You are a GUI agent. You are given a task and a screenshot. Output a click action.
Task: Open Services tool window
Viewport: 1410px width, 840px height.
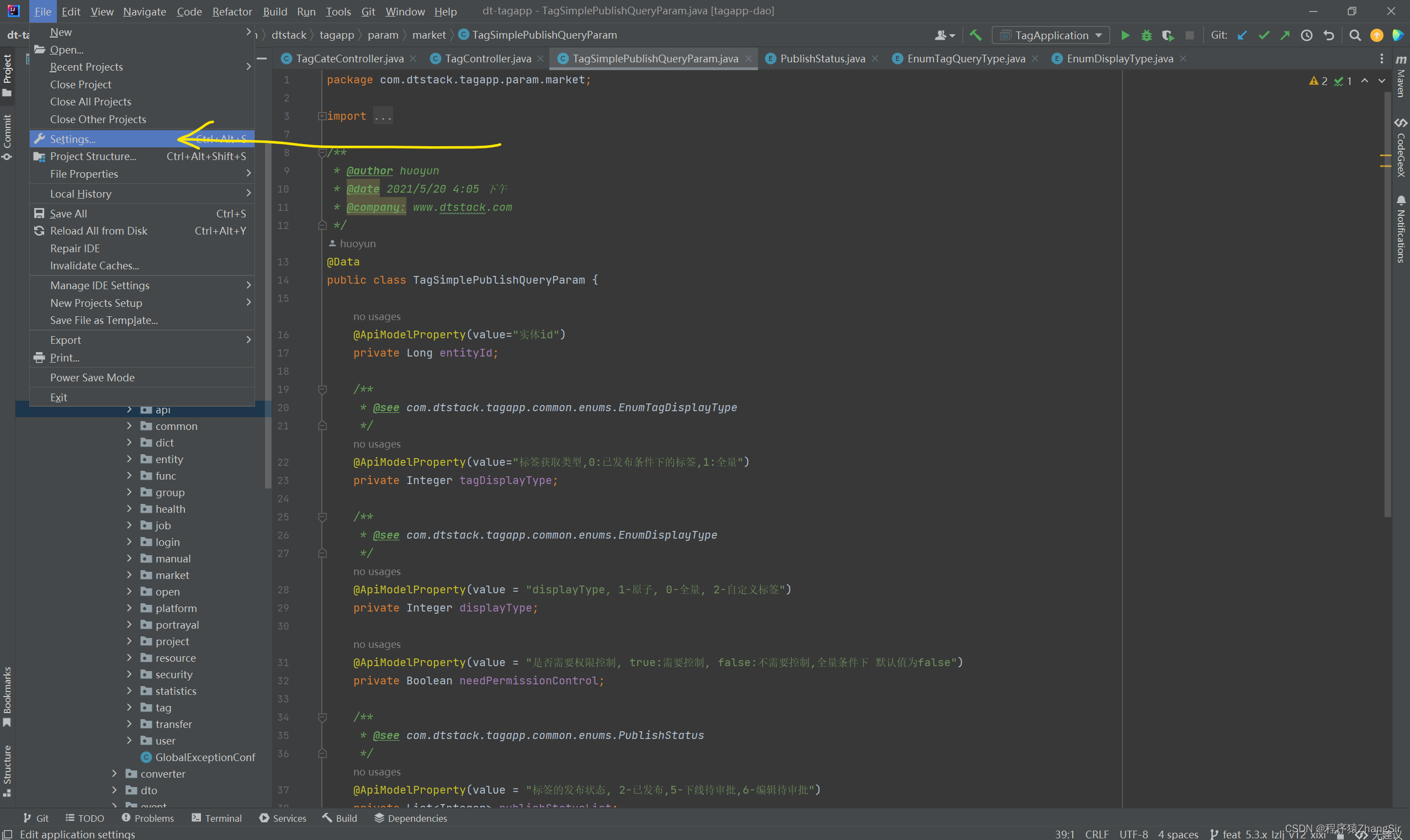coord(283,818)
